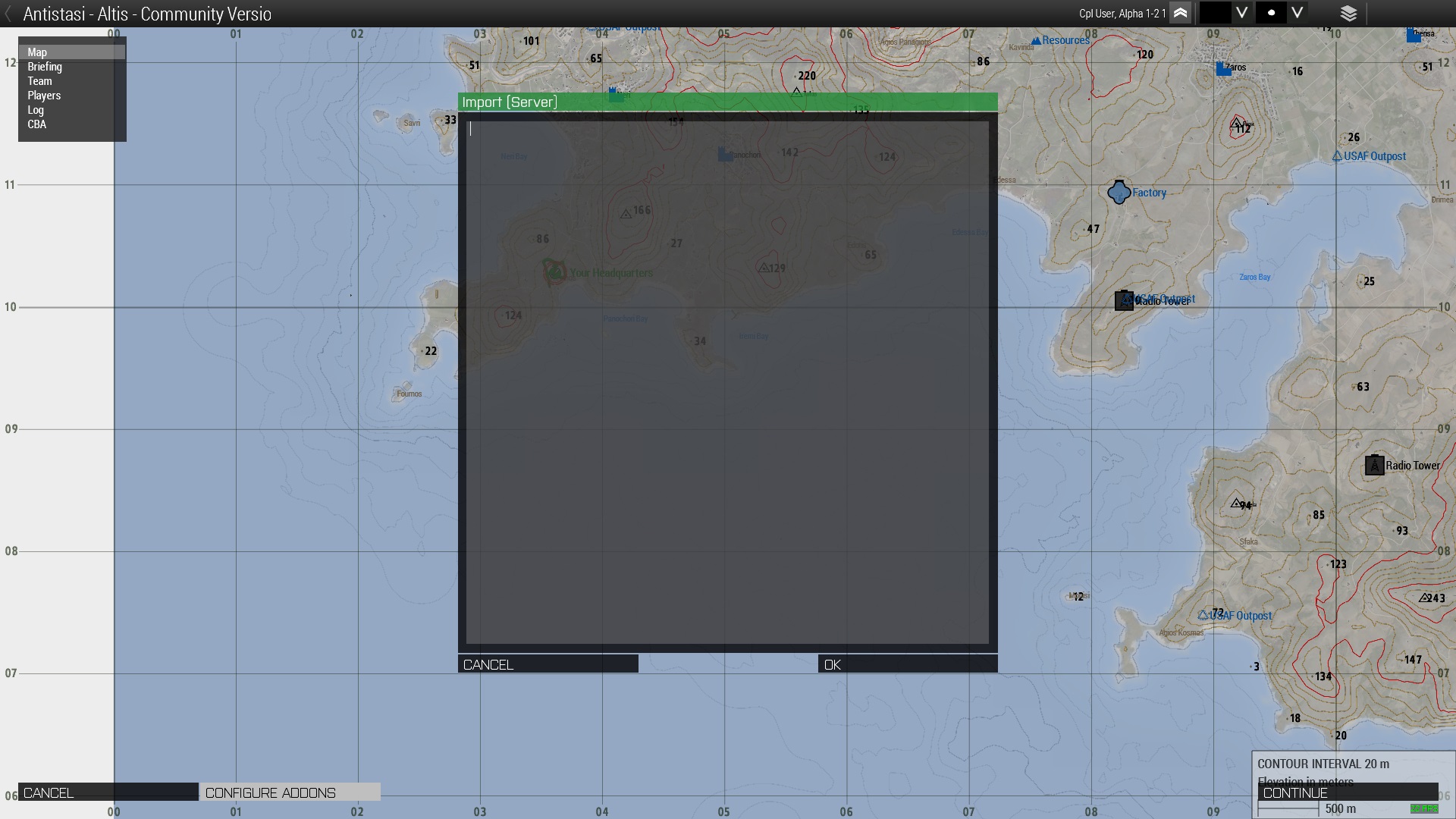Click the Radio Tower icon near Zaros Bay
Screen dimensions: 1456x819
(1124, 300)
